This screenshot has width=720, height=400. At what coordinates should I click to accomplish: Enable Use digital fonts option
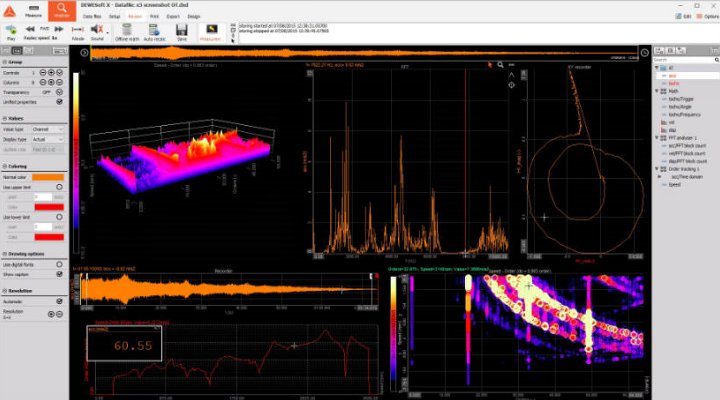tap(59, 262)
